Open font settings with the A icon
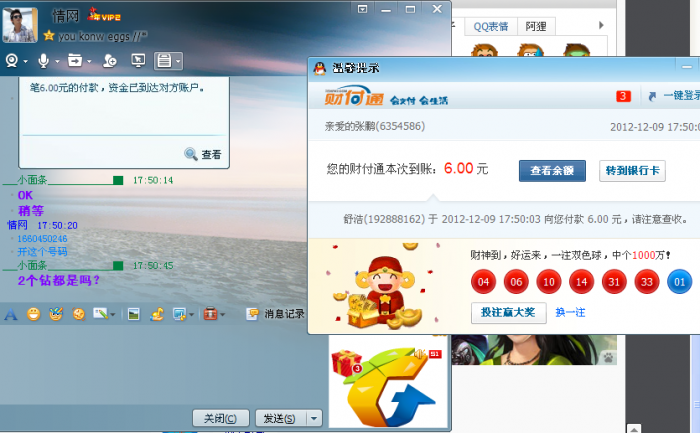Image resolution: width=700 pixels, height=433 pixels. click(11, 314)
